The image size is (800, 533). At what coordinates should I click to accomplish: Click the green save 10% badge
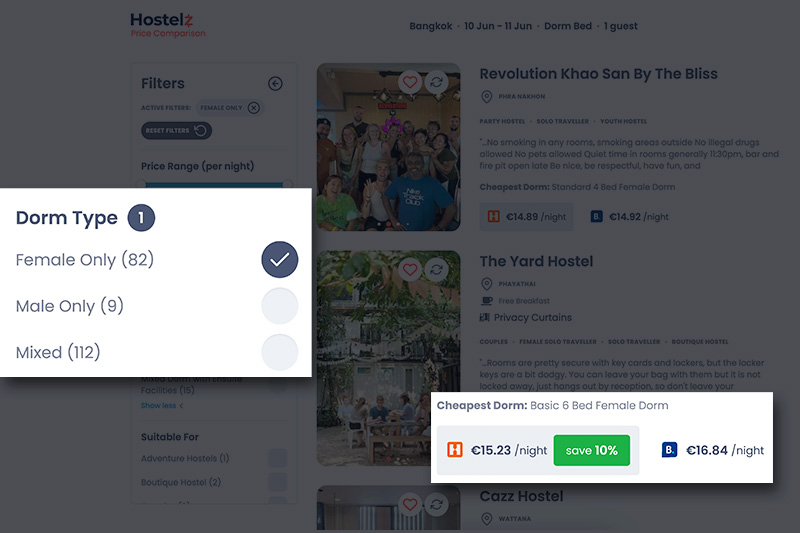click(x=592, y=450)
